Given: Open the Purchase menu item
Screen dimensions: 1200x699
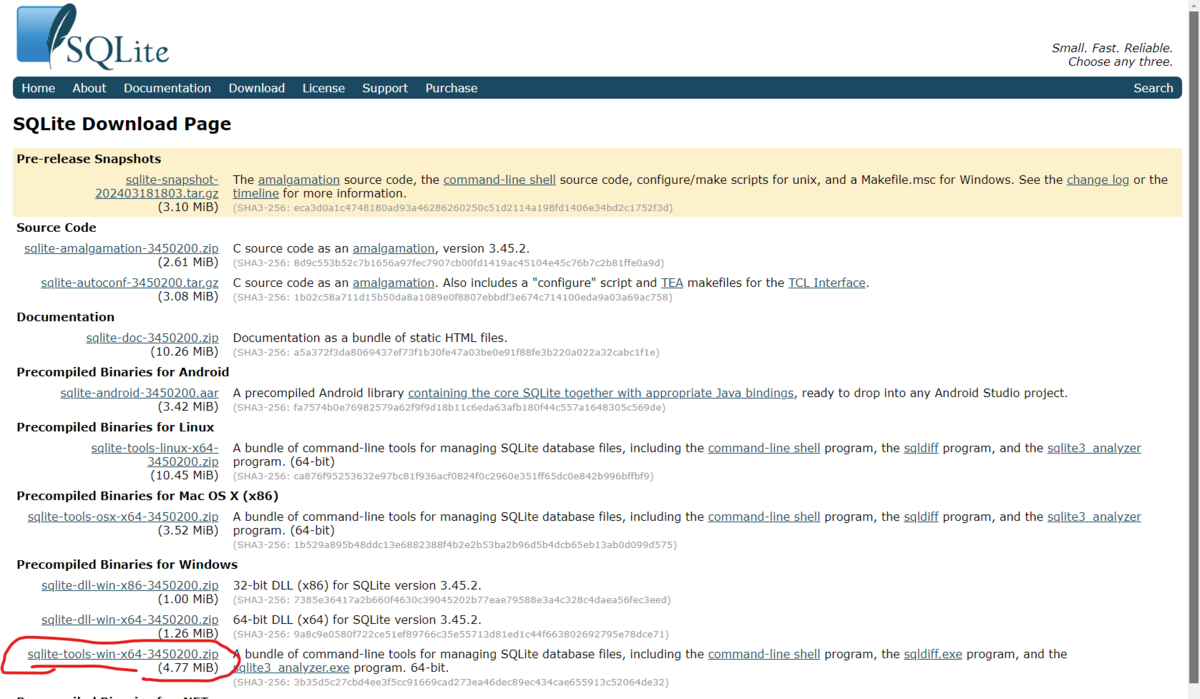Looking at the screenshot, I should (451, 88).
